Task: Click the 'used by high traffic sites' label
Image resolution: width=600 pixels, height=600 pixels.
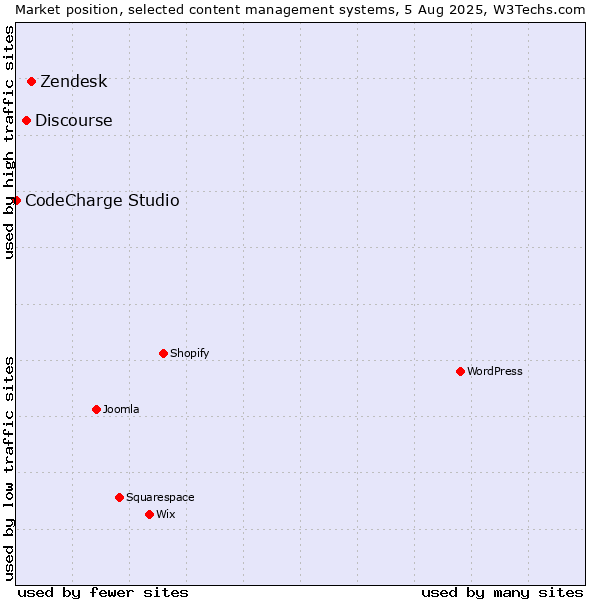Action: point(9,142)
